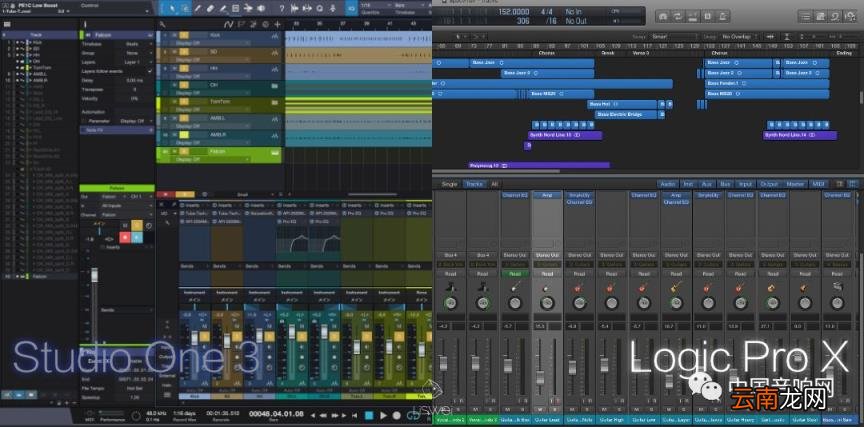Click the question mark help icon
This screenshot has width=864, height=427.
pos(282,8)
